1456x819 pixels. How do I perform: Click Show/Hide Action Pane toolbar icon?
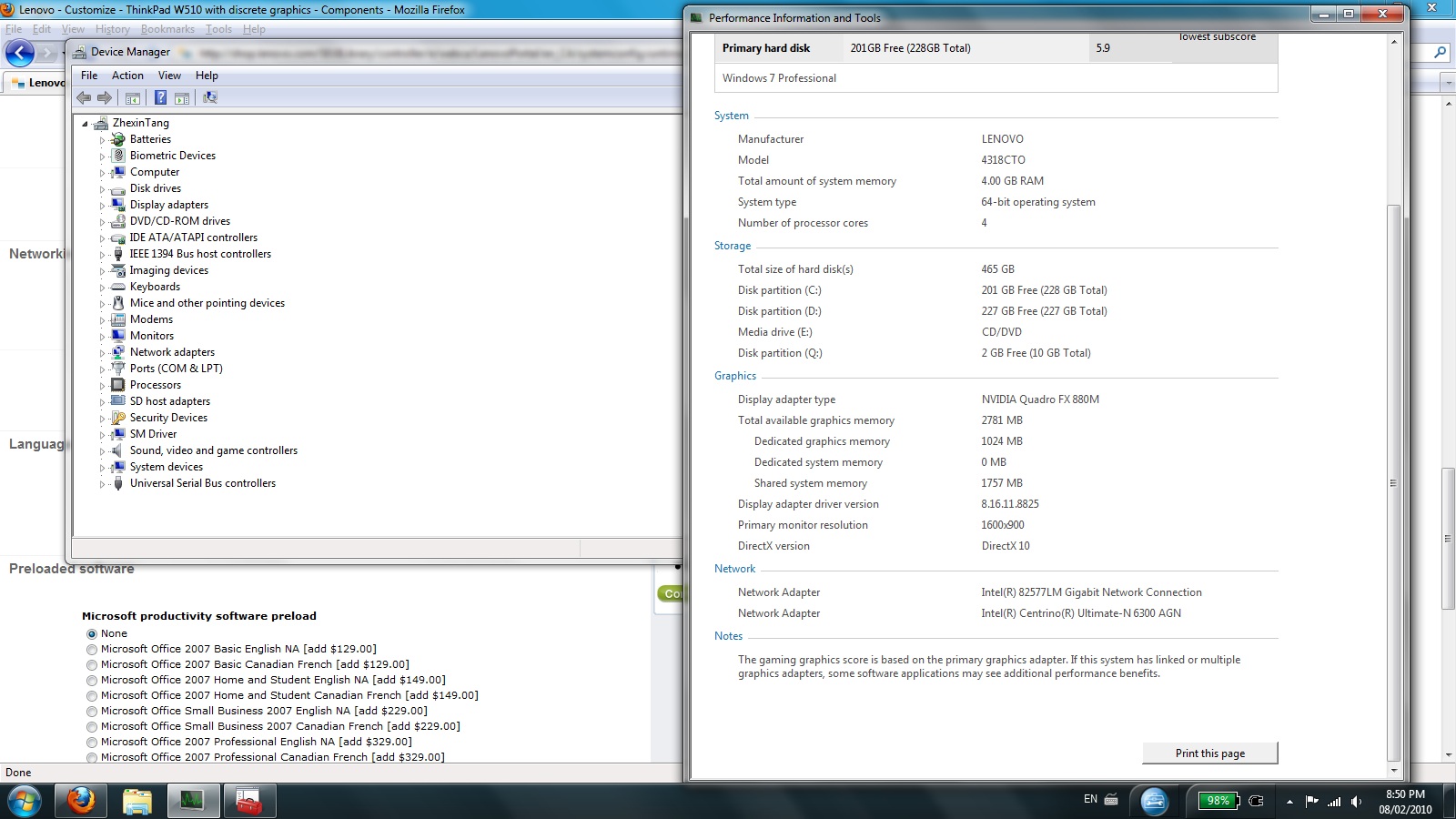tap(181, 97)
